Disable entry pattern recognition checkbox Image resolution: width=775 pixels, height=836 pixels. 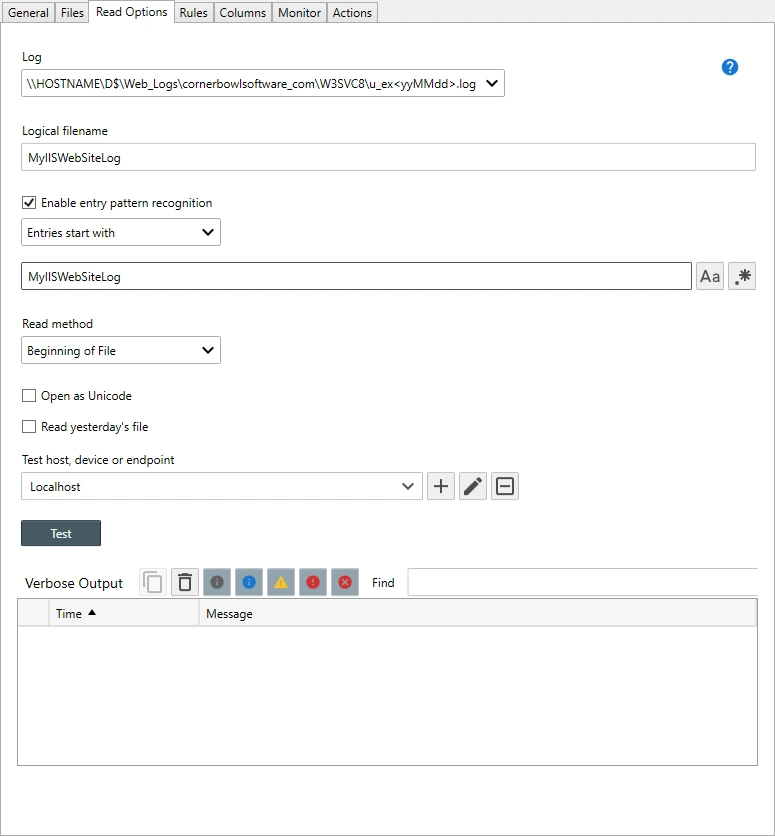29,203
